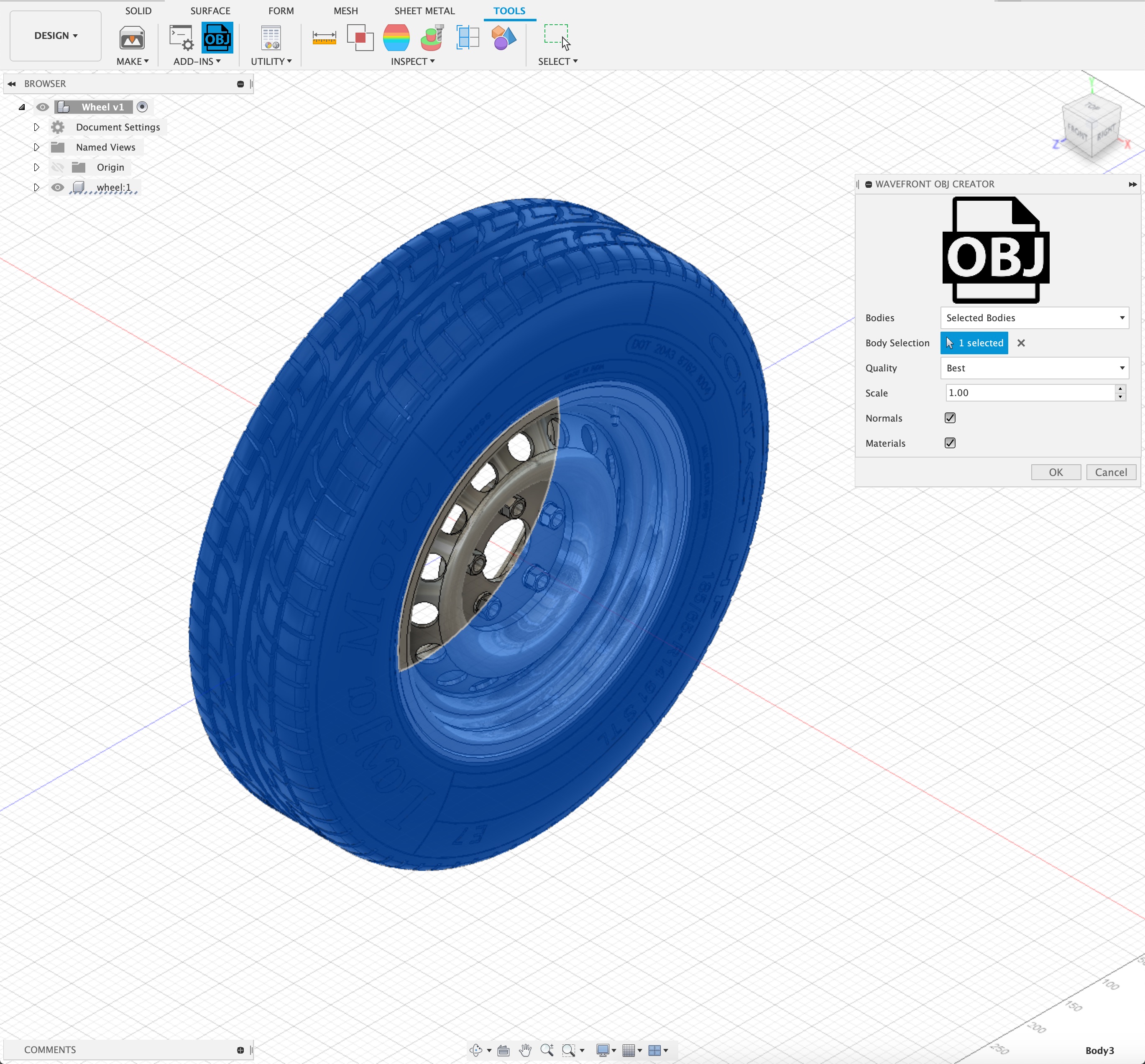The height and width of the screenshot is (1064, 1145).
Task: Click OK in Wavefront OBJ Creator
Action: click(x=1055, y=472)
